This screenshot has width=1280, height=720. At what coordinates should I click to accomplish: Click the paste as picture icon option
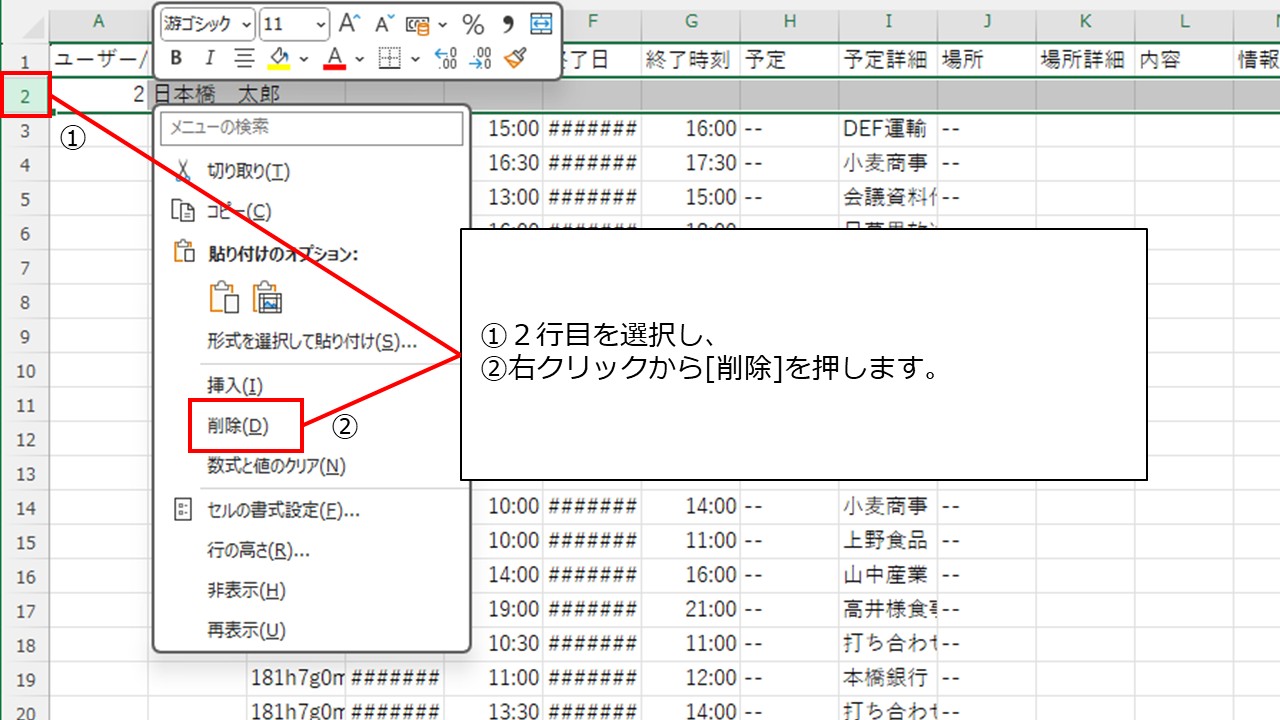pyautogui.click(x=269, y=297)
